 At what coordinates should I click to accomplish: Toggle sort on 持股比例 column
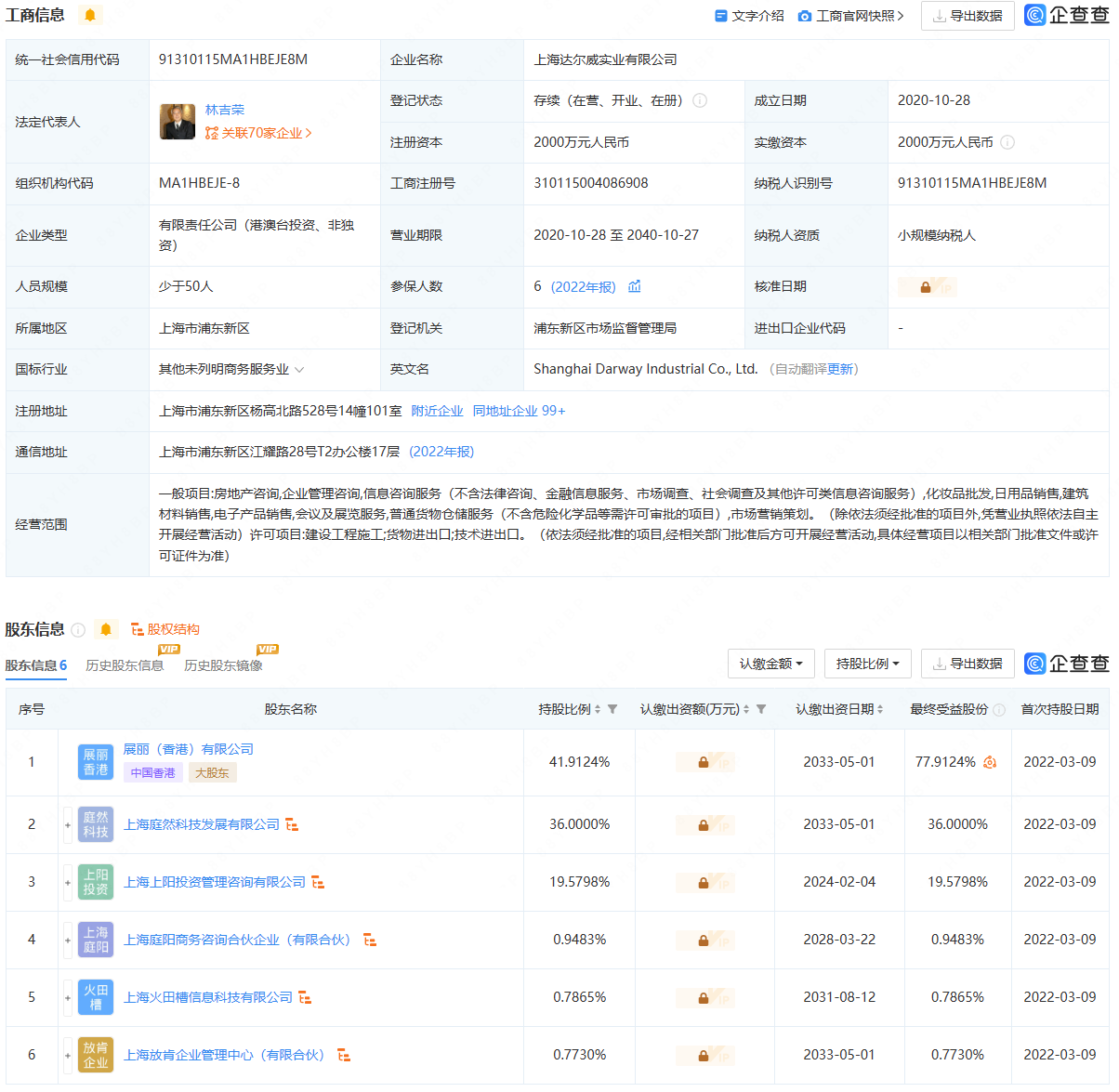(x=598, y=709)
